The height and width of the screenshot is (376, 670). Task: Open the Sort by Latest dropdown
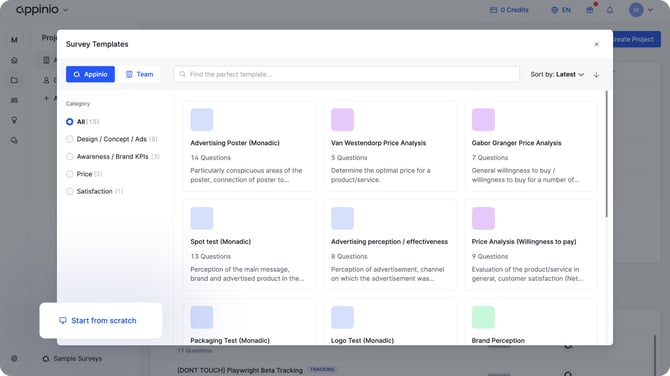click(557, 74)
